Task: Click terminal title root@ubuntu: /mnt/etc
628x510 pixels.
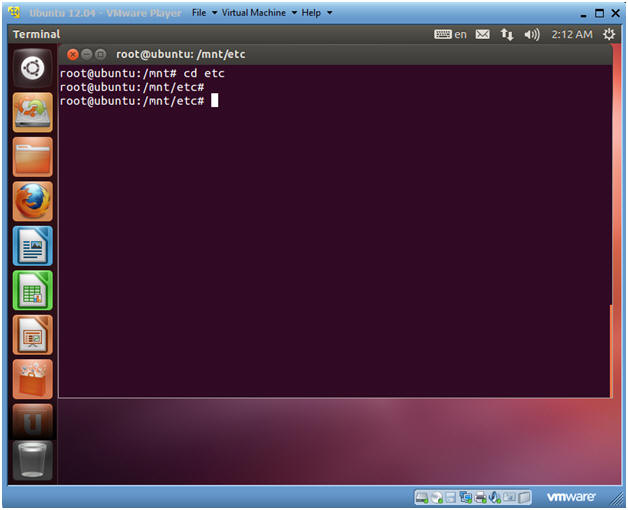Action: coord(181,54)
